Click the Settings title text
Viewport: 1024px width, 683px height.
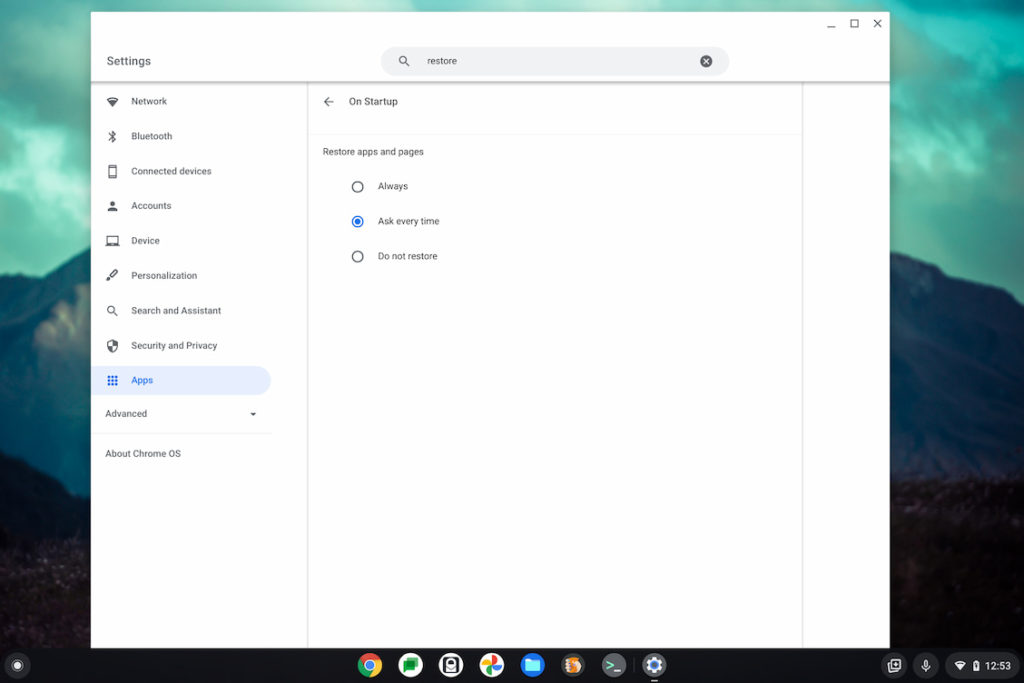(129, 61)
